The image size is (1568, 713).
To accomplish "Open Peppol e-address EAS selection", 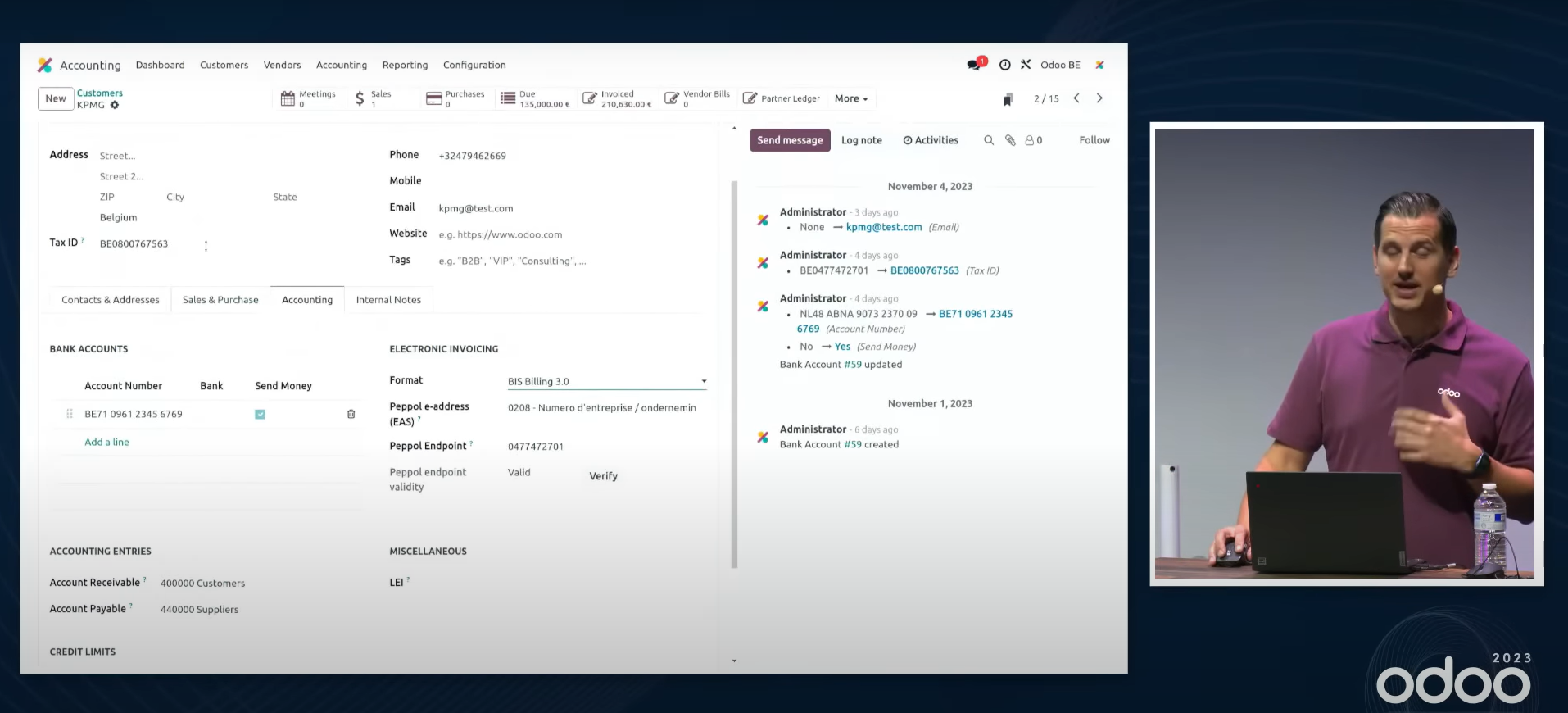I will point(607,407).
